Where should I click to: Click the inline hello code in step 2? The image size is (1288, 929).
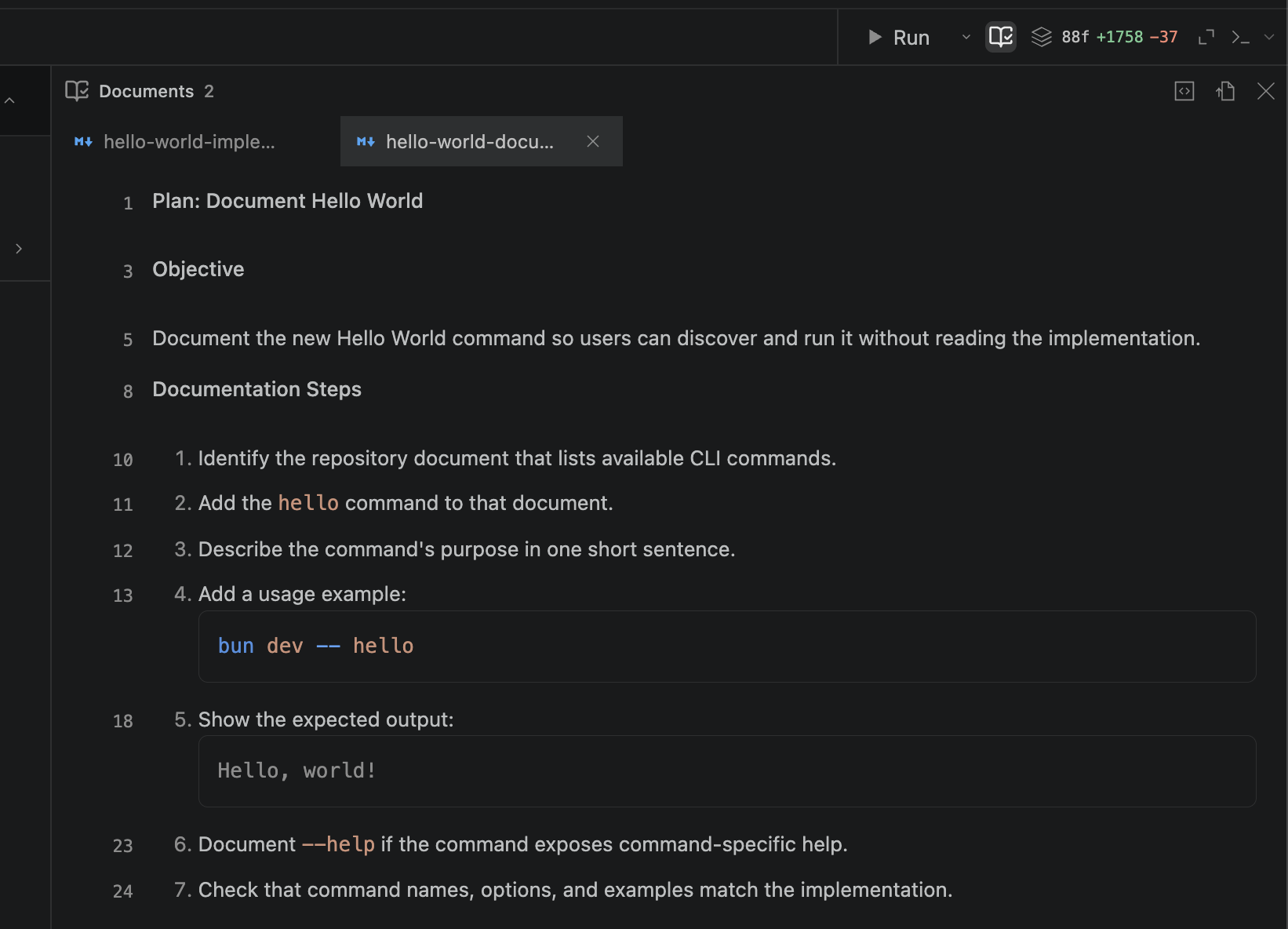point(308,503)
